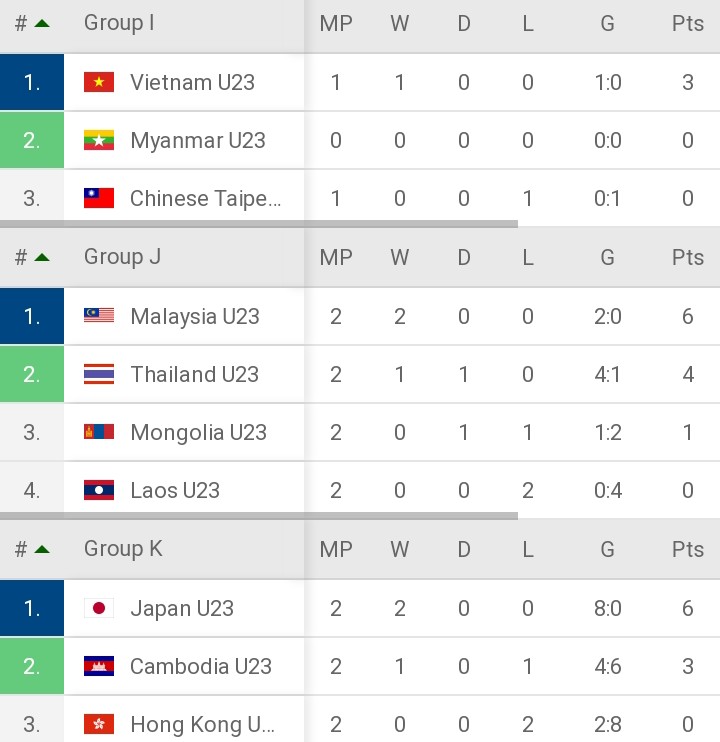Click the horizontal scrollbar under Group J
Viewport: 720px width, 742px height.
259,516
